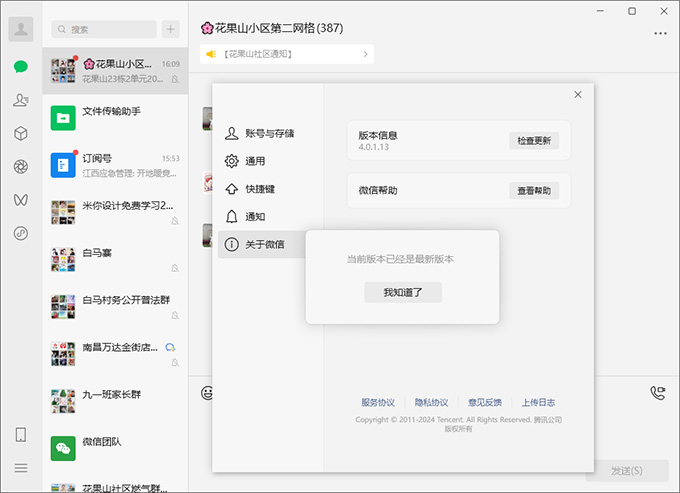Open the 订阅号 subscriptions entry
680x493 pixels.
click(115, 165)
